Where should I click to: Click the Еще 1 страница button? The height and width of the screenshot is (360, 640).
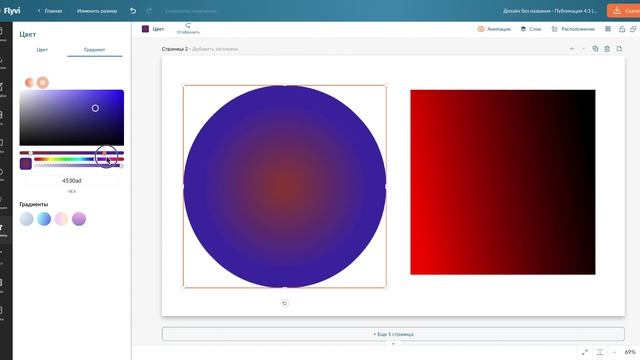pos(393,334)
